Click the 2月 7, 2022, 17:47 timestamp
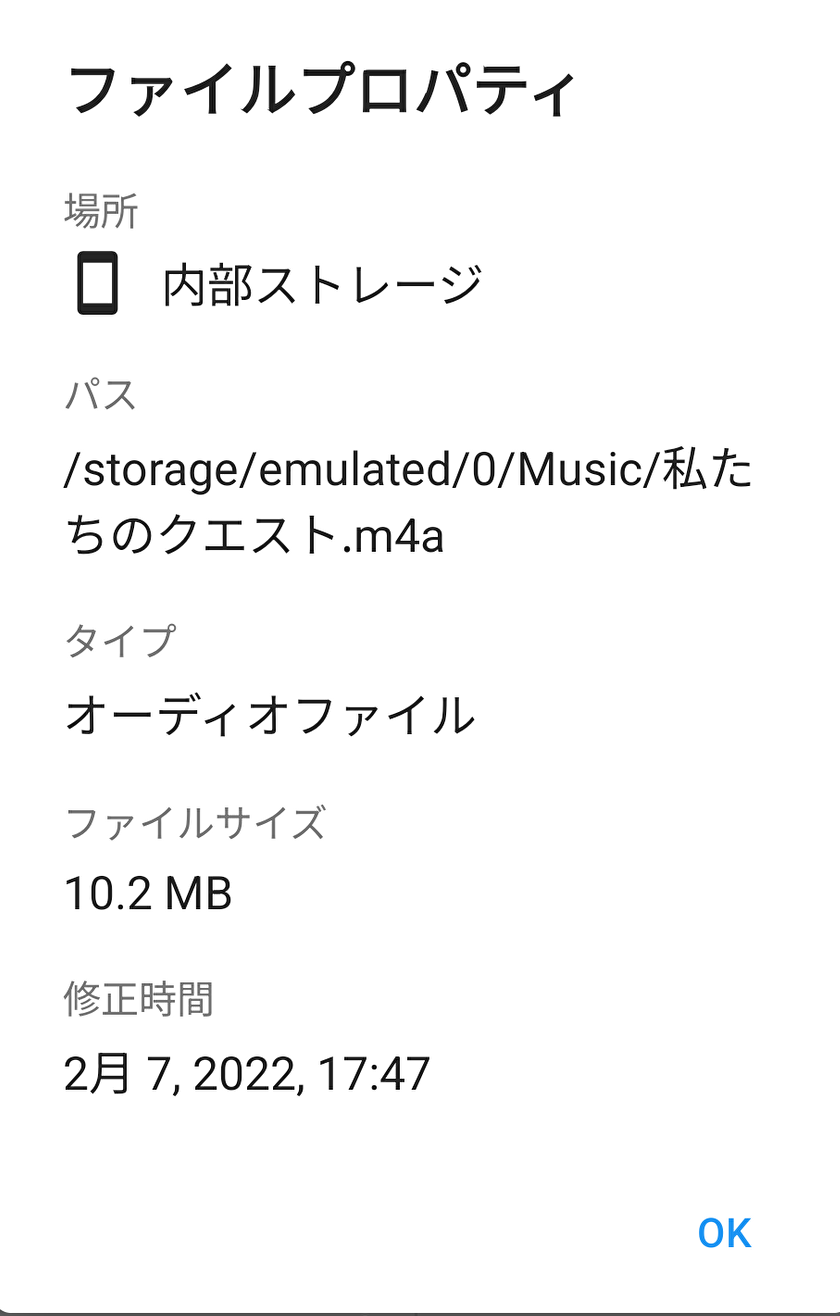The height and width of the screenshot is (1316, 840). coord(247,1074)
